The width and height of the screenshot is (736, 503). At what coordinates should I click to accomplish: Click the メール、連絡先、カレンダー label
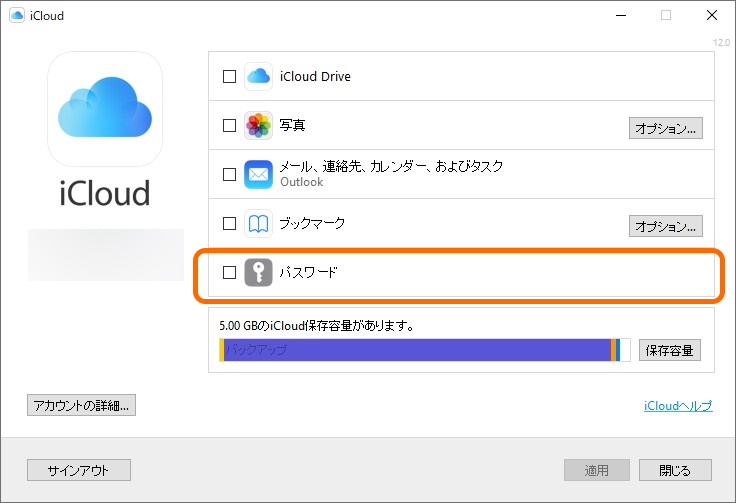391,166
